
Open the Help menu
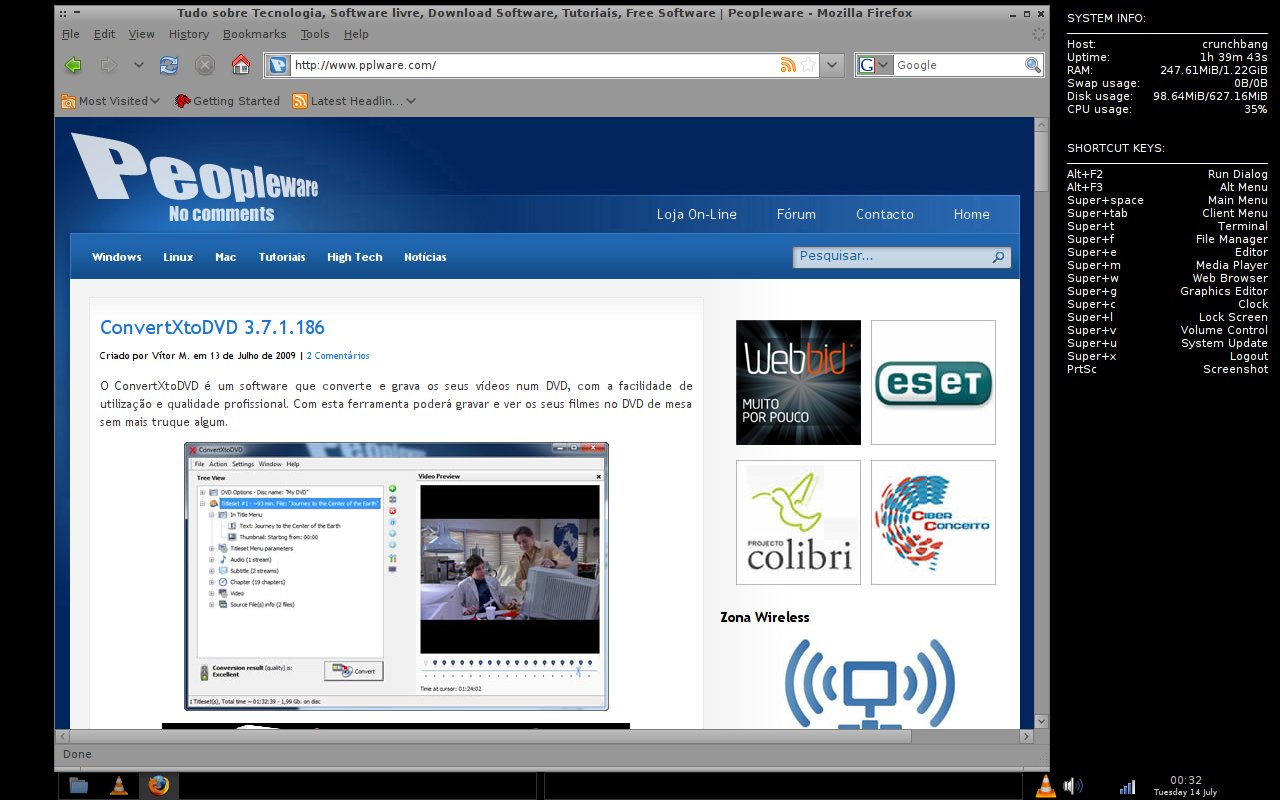point(356,34)
